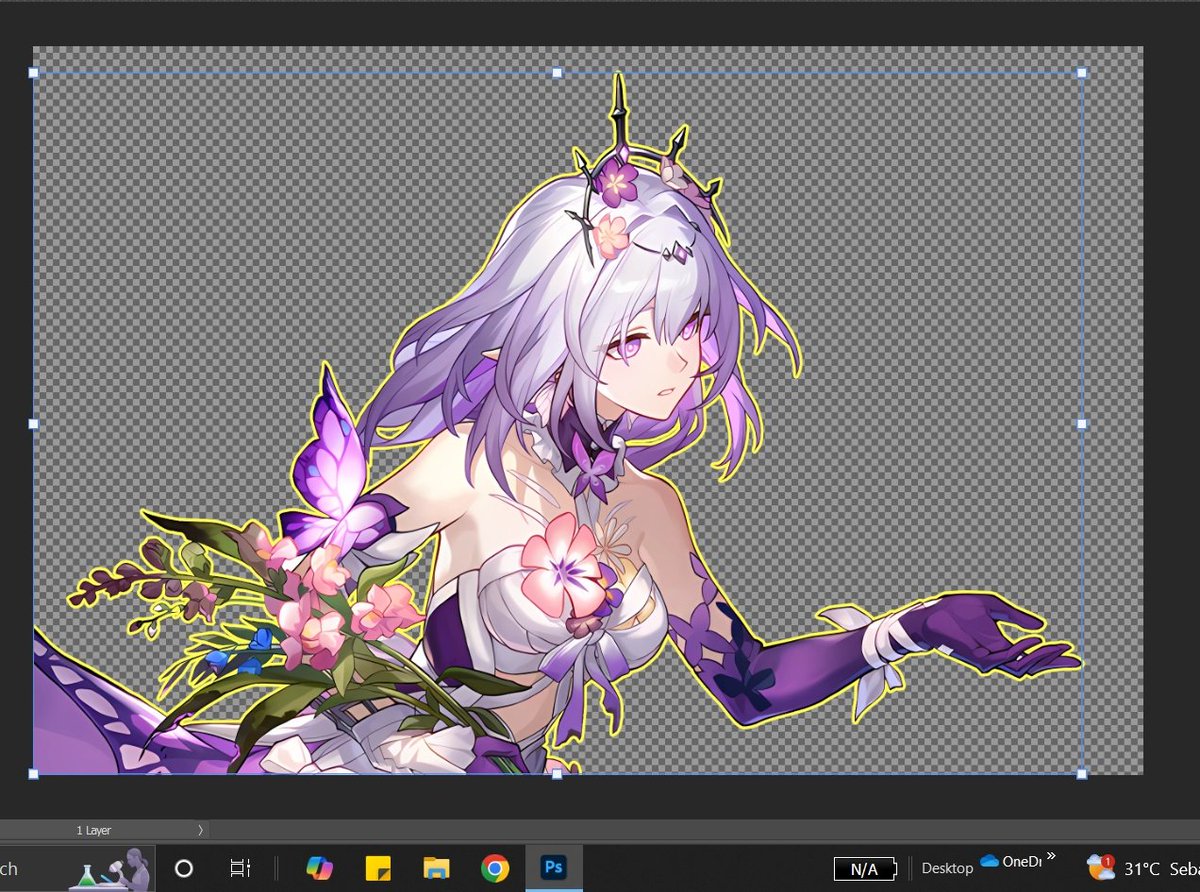Click the top-center transform handle
Screen dimensions: 1200x892
(x=557, y=73)
